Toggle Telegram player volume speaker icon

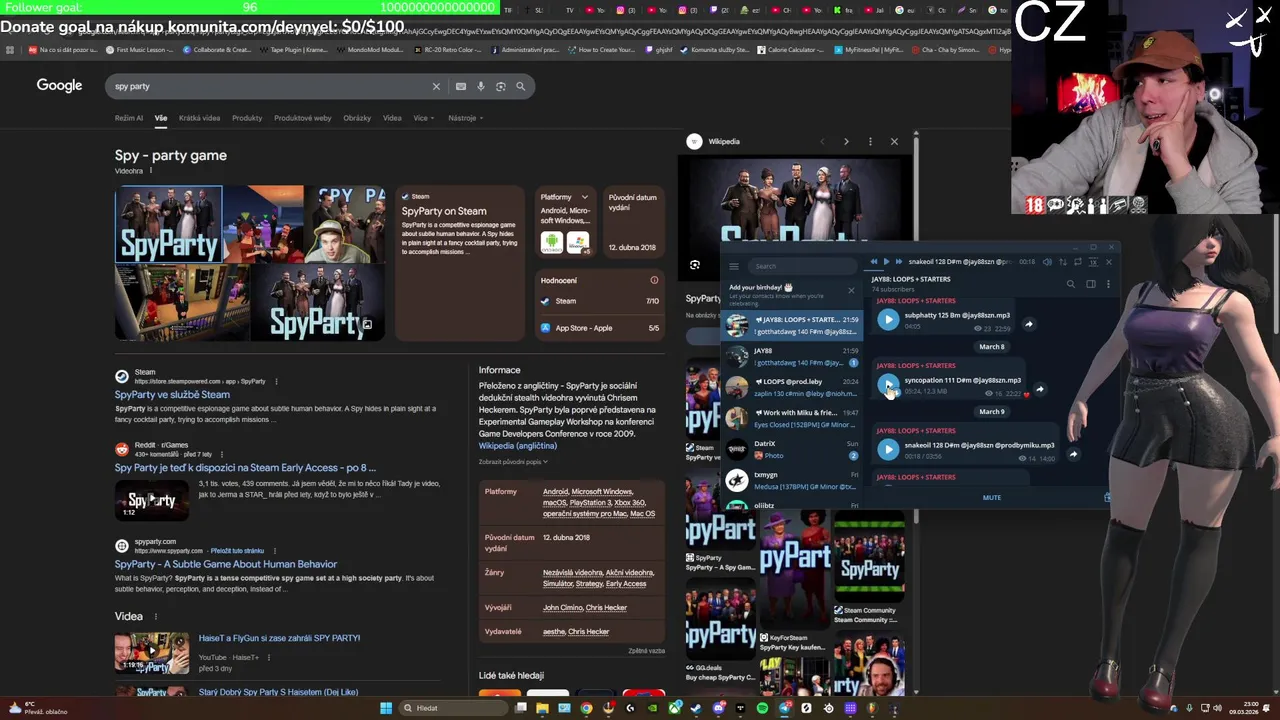point(1047,262)
